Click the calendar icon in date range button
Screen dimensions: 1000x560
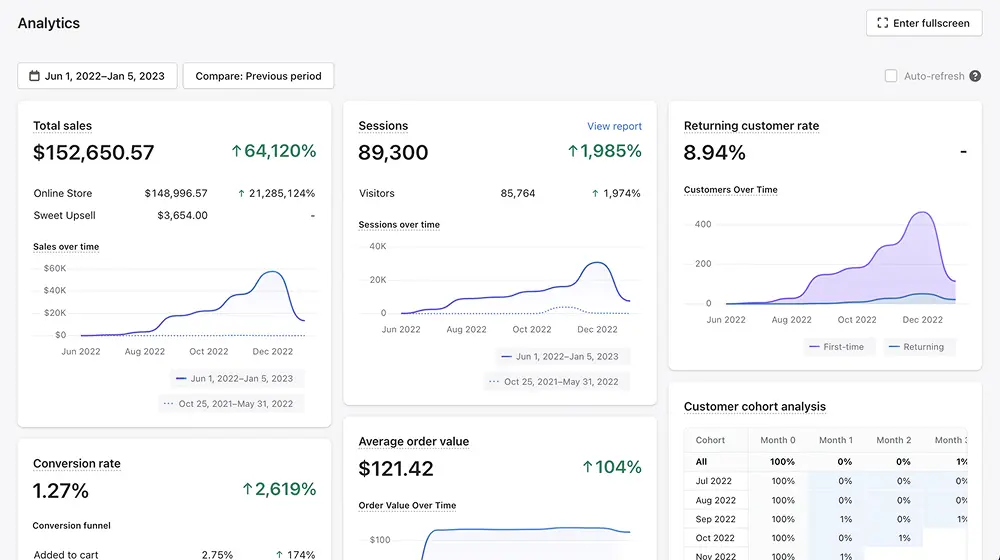[x=34, y=76]
